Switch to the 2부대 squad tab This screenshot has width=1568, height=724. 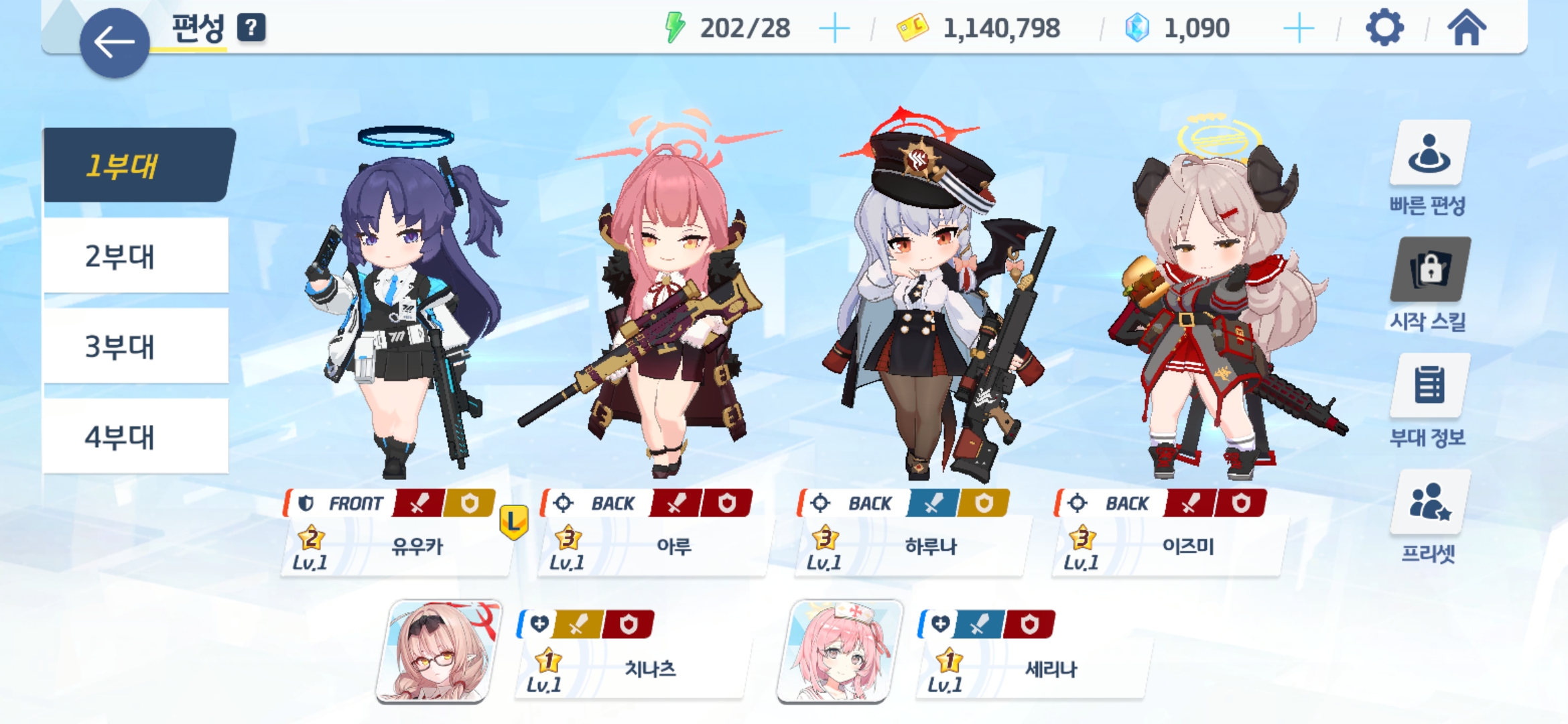tap(136, 255)
